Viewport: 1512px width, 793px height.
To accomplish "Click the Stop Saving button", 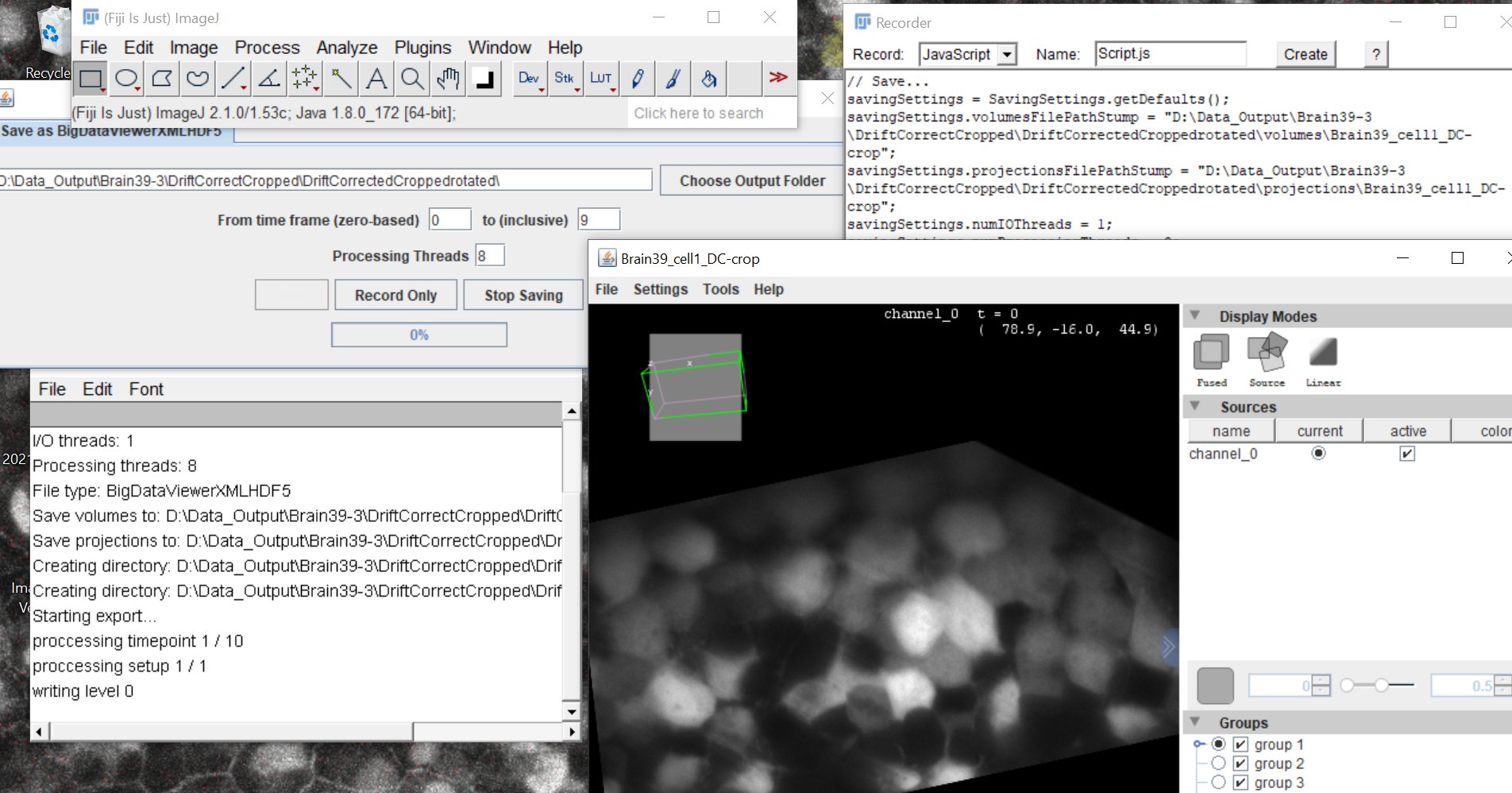I will click(x=523, y=295).
